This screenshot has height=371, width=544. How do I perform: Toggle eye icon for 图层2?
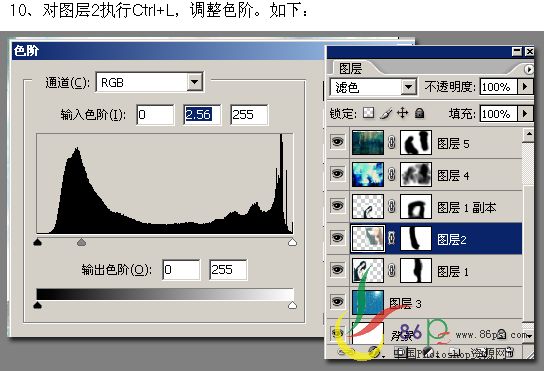click(x=337, y=238)
